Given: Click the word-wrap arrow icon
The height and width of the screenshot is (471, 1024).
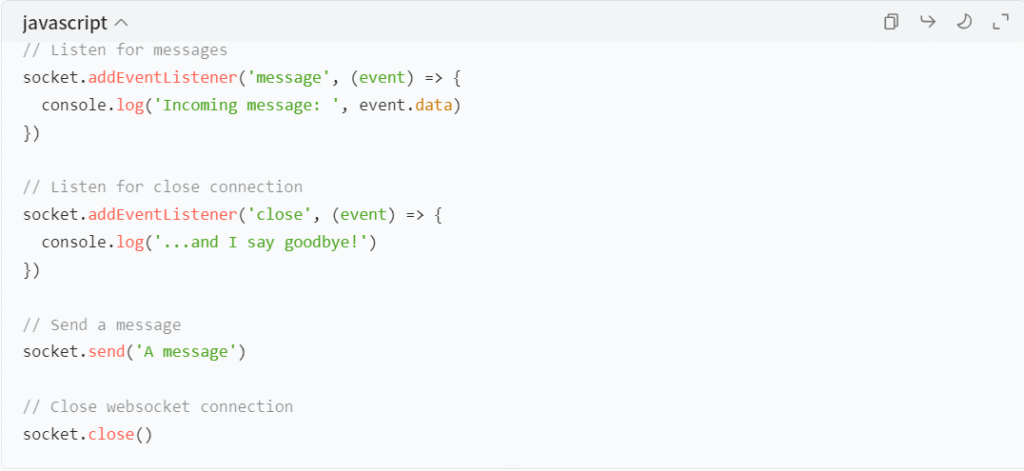Looking at the screenshot, I should (927, 22).
